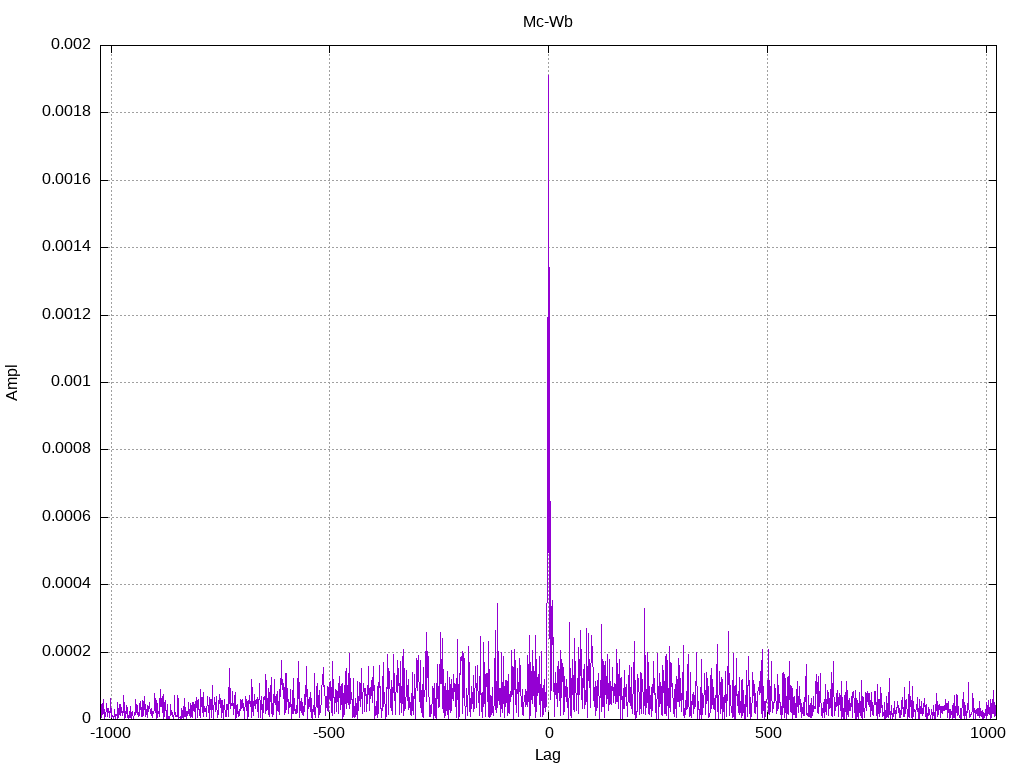This screenshot has width=1024, height=768.
Task: Select the 0.0018 y-axis tick label
Action: pos(66,112)
